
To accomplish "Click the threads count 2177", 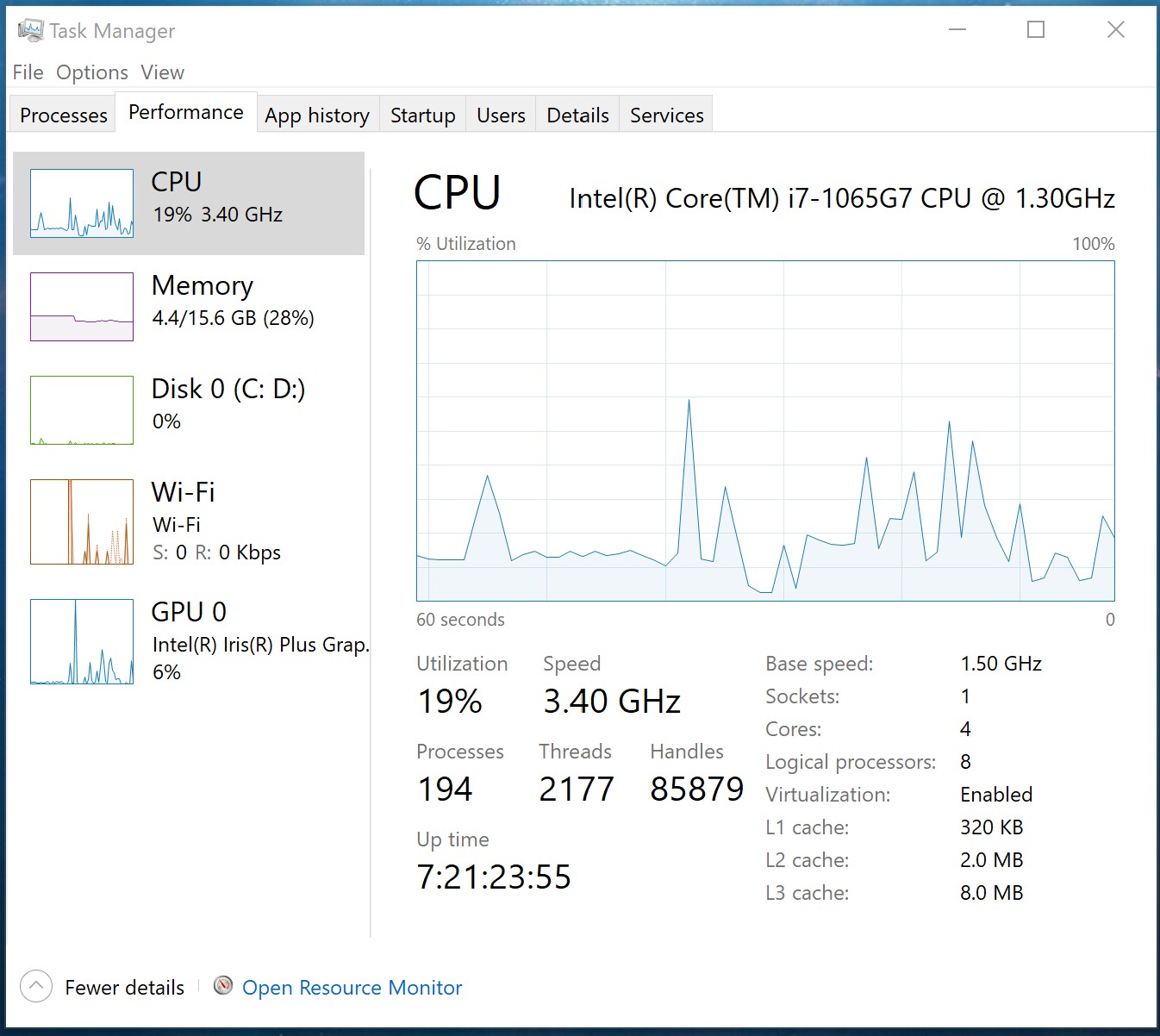I will coord(577,789).
